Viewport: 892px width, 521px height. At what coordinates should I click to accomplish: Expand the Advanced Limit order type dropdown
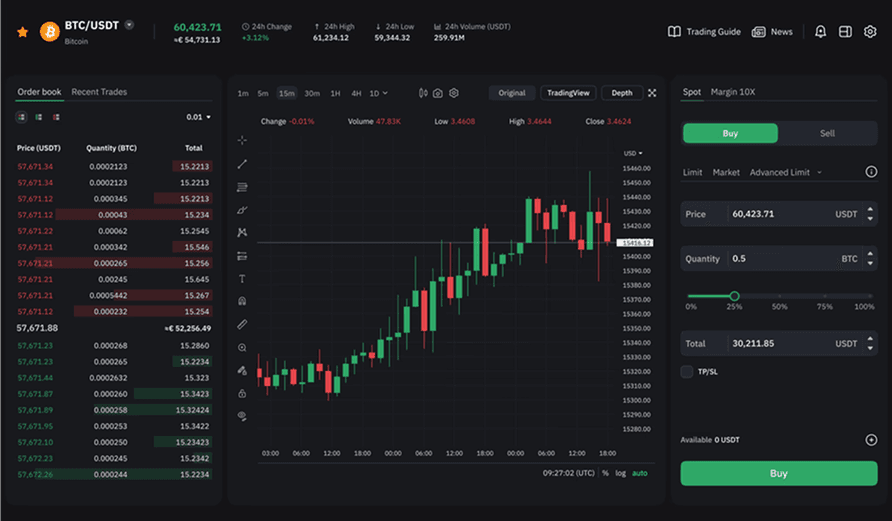click(x=785, y=172)
